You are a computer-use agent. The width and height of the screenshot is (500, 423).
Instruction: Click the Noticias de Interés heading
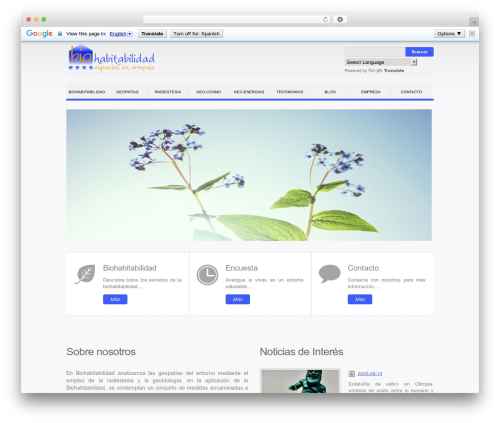tap(301, 352)
